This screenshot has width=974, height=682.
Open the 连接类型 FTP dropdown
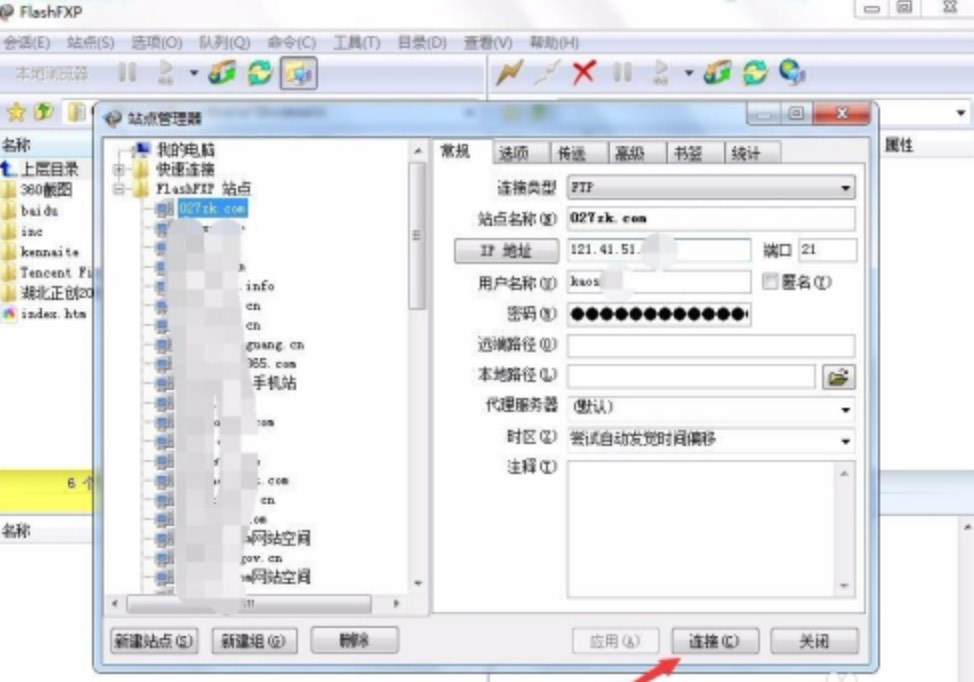(711, 187)
